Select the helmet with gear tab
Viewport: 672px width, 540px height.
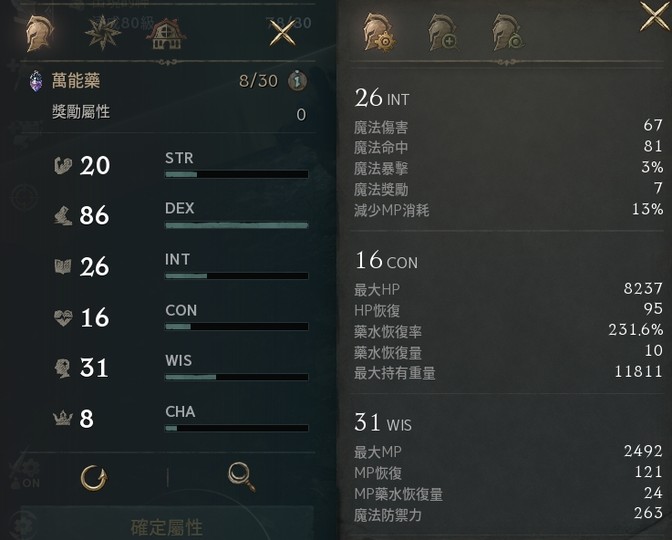click(379, 33)
